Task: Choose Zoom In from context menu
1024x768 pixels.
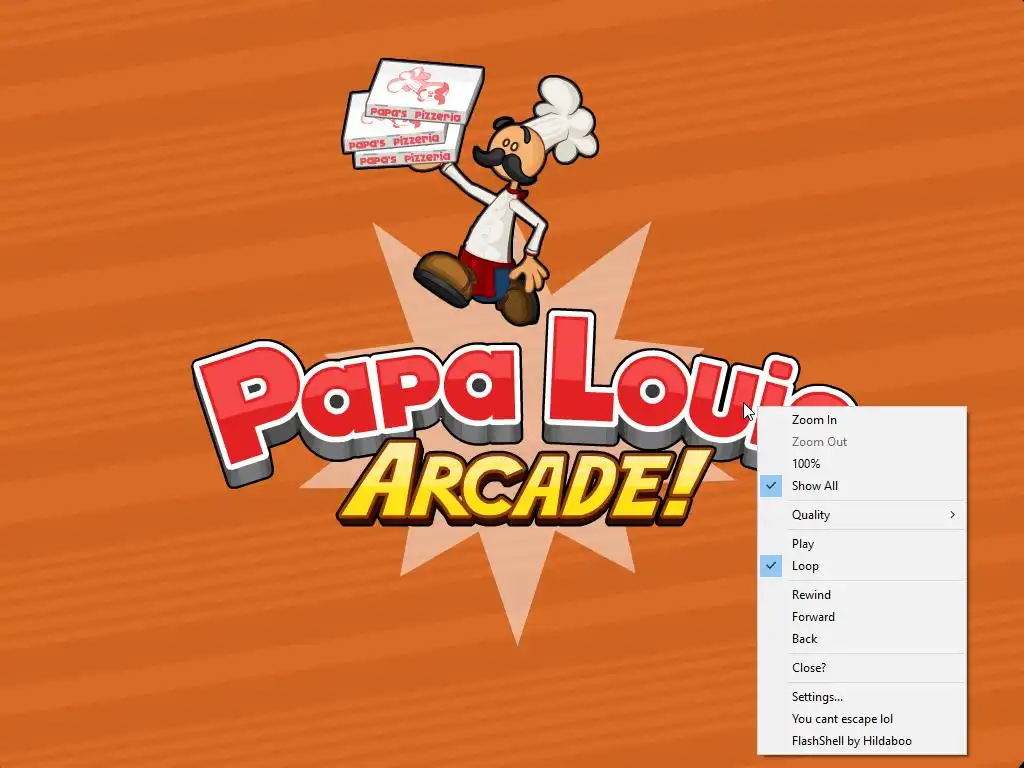Action: point(861,420)
